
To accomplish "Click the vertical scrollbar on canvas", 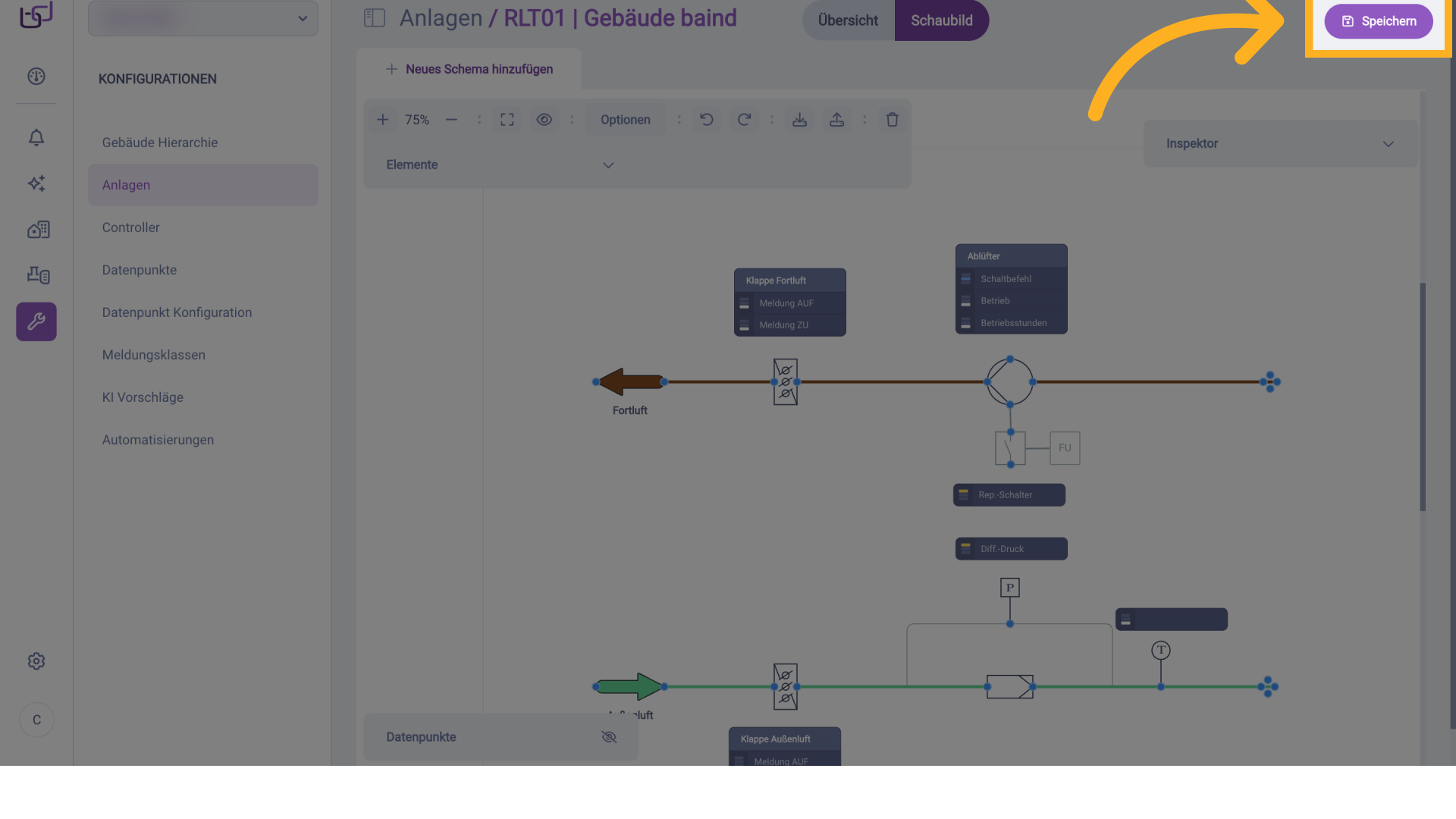I will [x=1423, y=396].
